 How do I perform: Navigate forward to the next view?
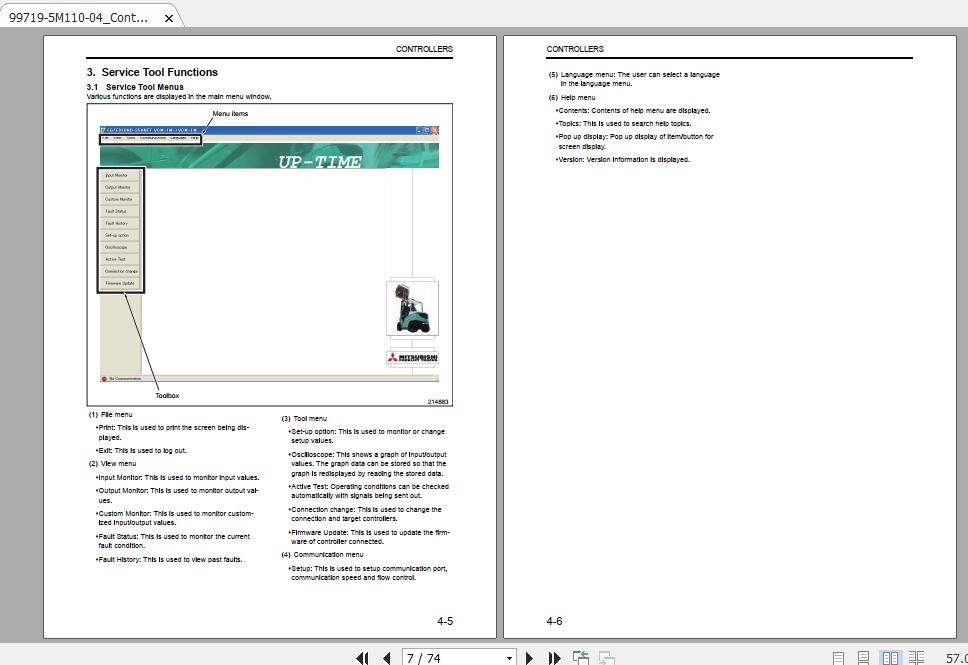(606, 657)
